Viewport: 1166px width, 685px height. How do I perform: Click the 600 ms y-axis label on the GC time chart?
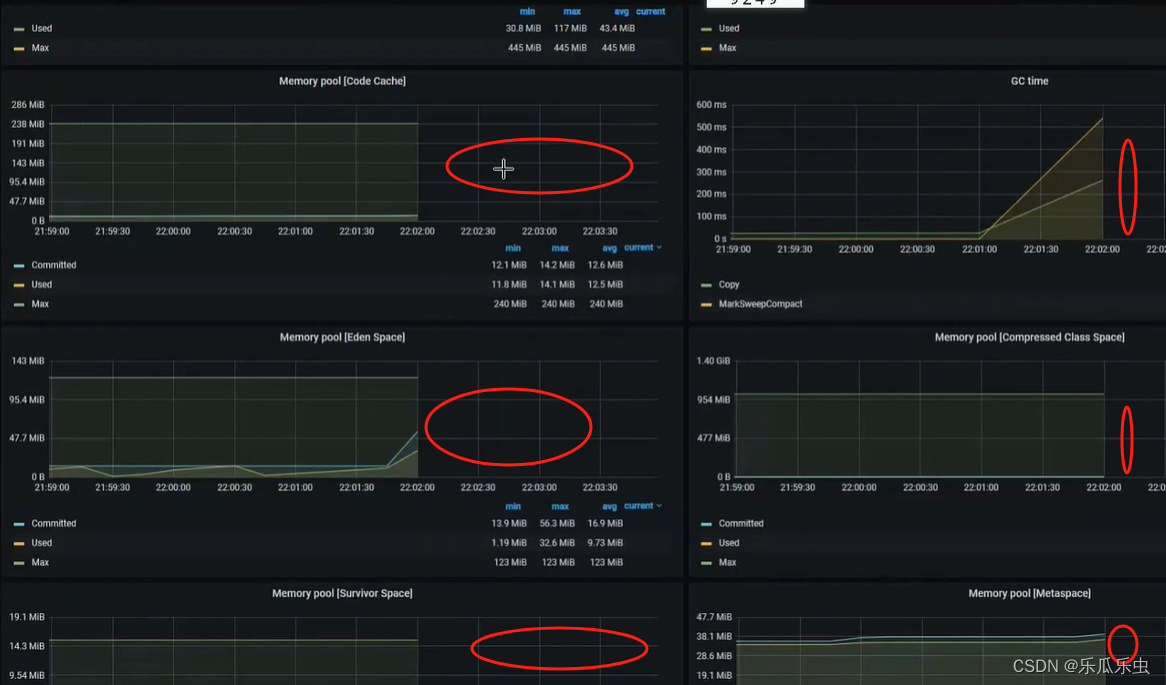[711, 105]
